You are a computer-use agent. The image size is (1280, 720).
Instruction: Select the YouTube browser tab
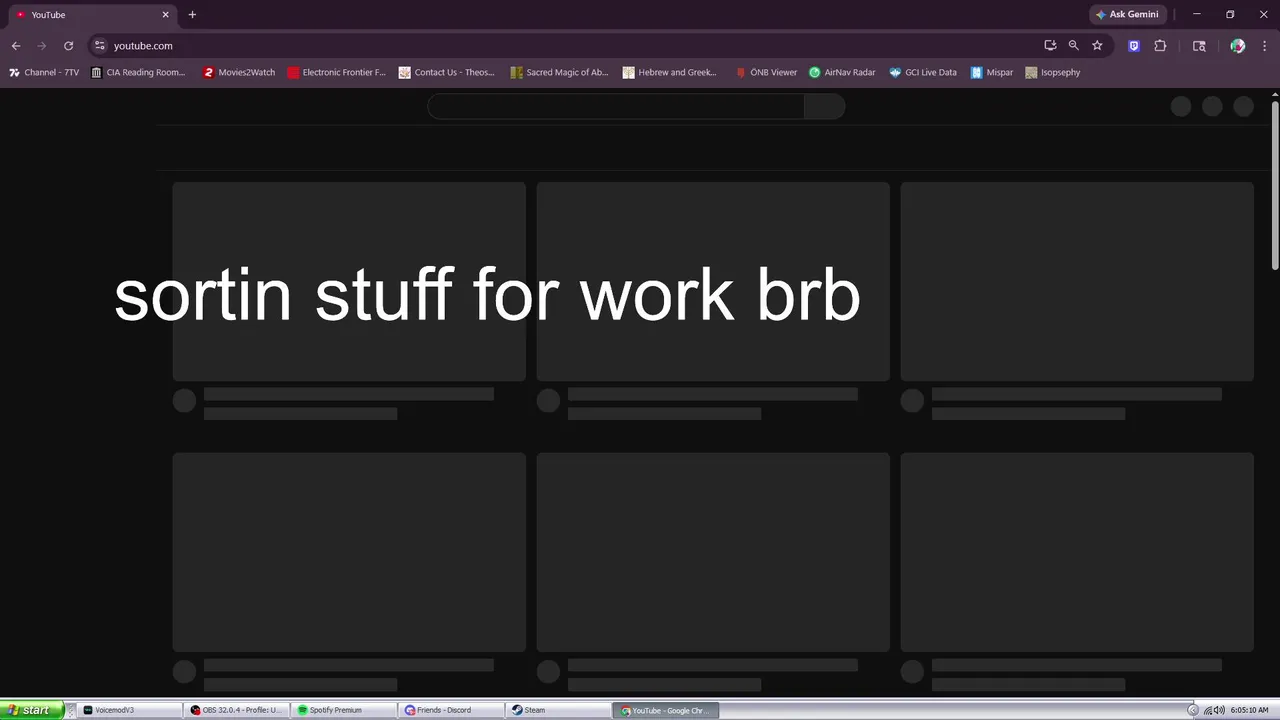(x=93, y=15)
